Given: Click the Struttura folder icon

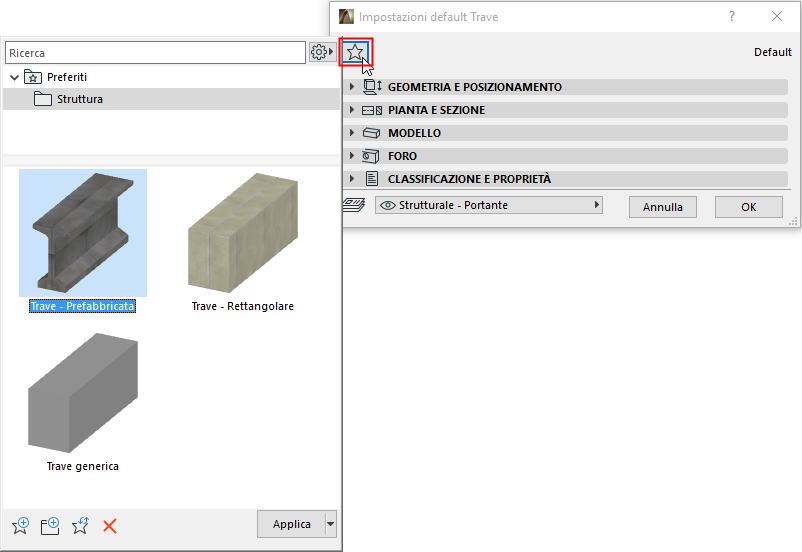Looking at the screenshot, I should click(x=42, y=99).
